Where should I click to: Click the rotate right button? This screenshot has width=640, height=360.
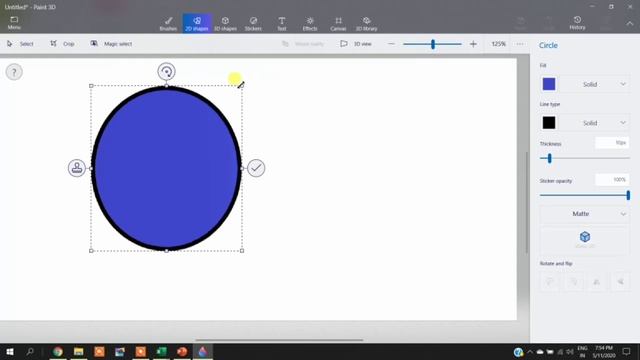[573, 282]
